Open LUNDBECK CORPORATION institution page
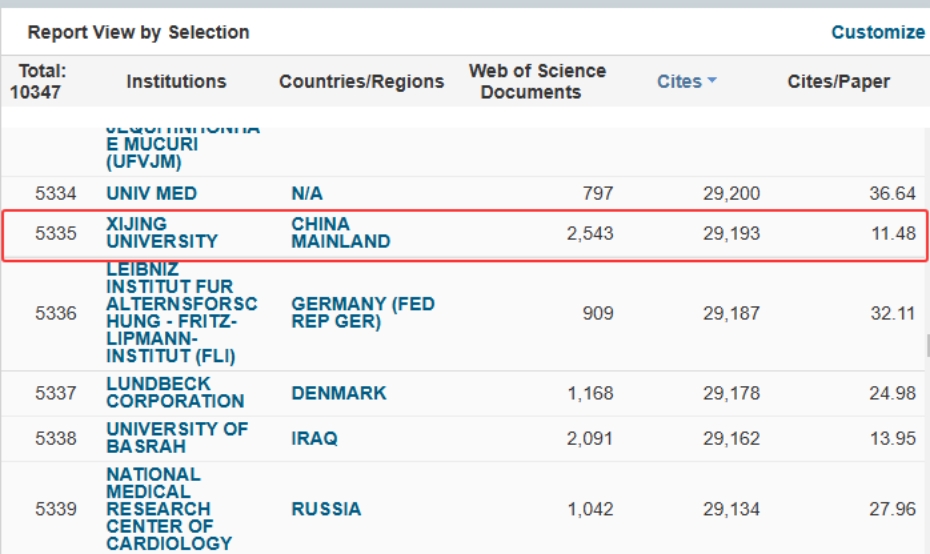This screenshot has height=554, width=930. pyautogui.click(x=175, y=392)
